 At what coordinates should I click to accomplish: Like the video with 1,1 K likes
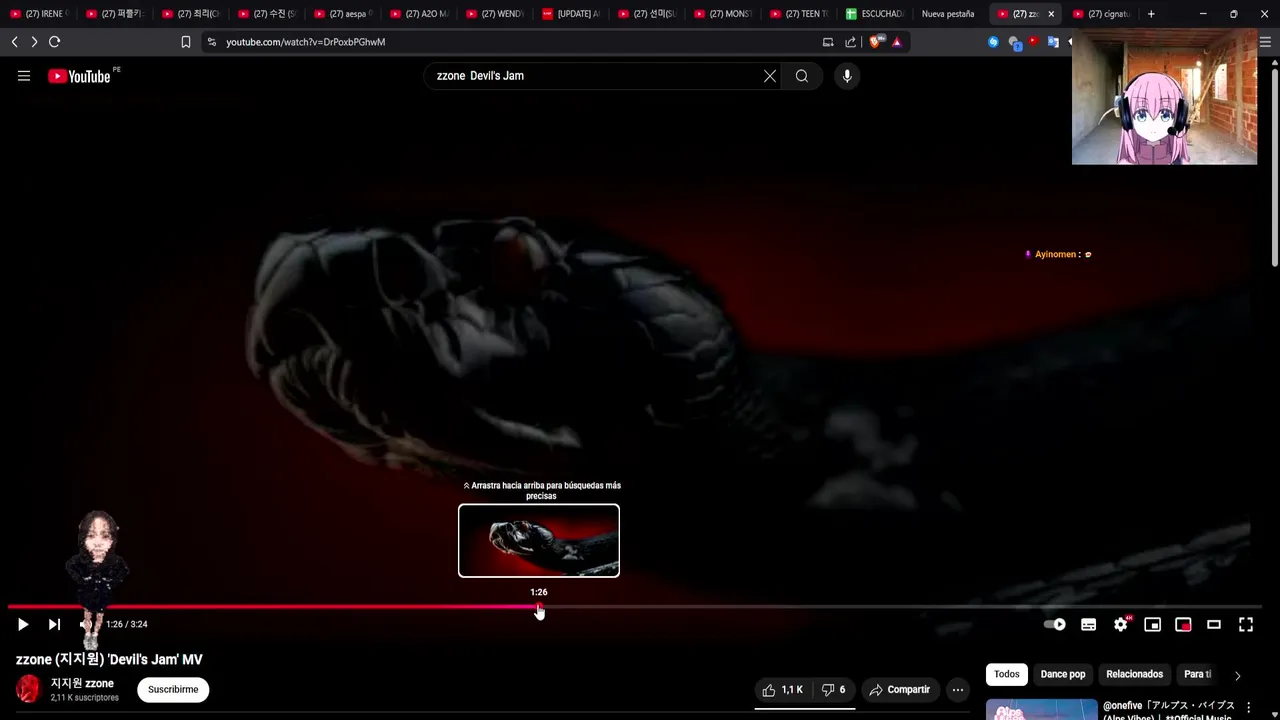click(782, 690)
